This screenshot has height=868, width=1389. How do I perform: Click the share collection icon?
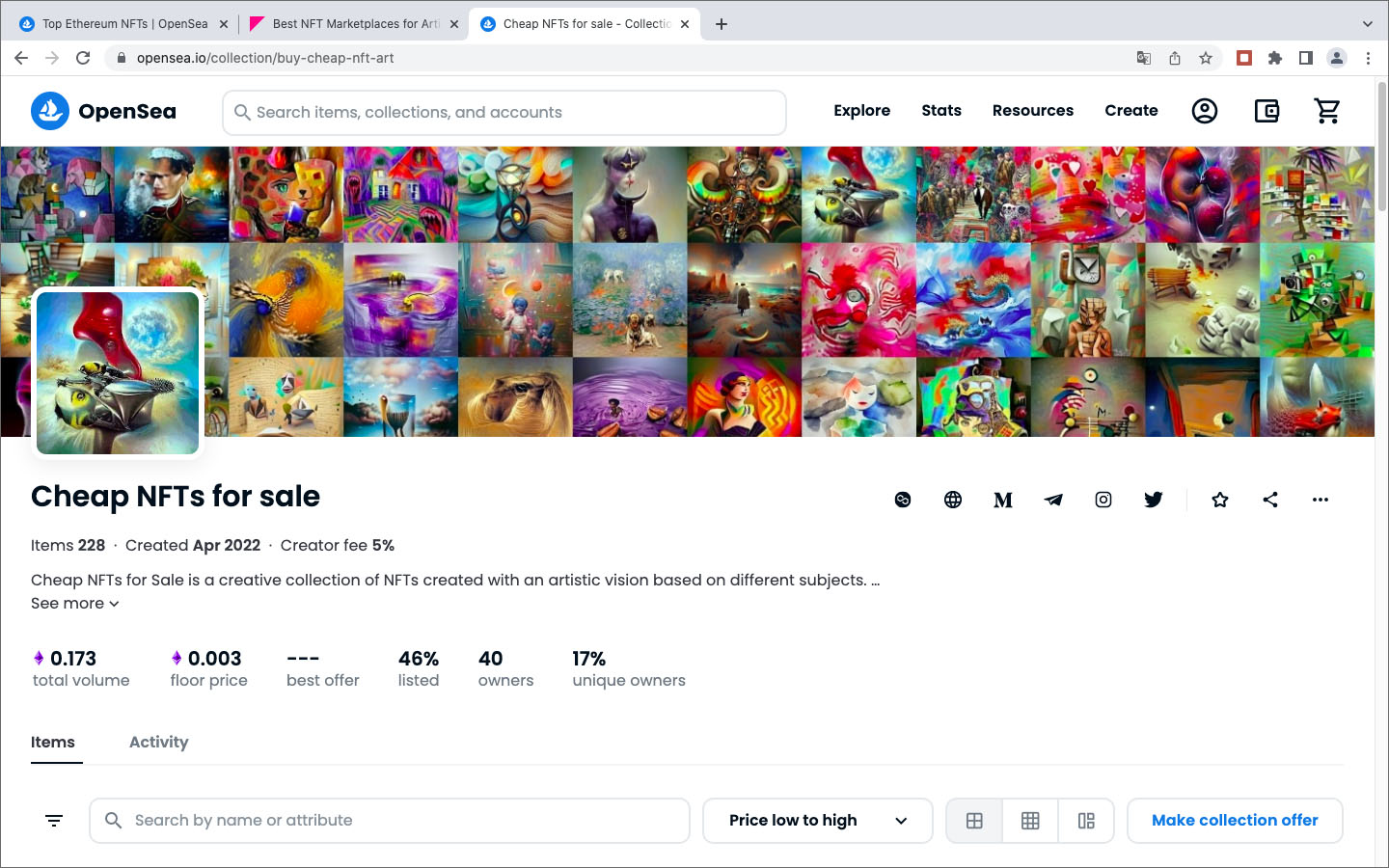click(x=1270, y=500)
